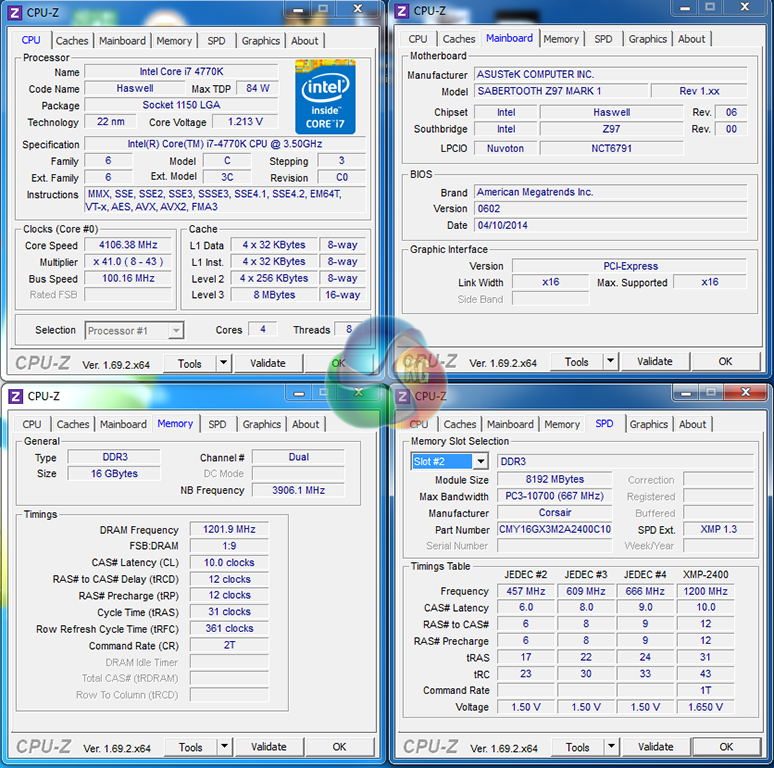Screen dimensions: 774x768
Task: Click OK button in Mainboard window
Action: [726, 361]
